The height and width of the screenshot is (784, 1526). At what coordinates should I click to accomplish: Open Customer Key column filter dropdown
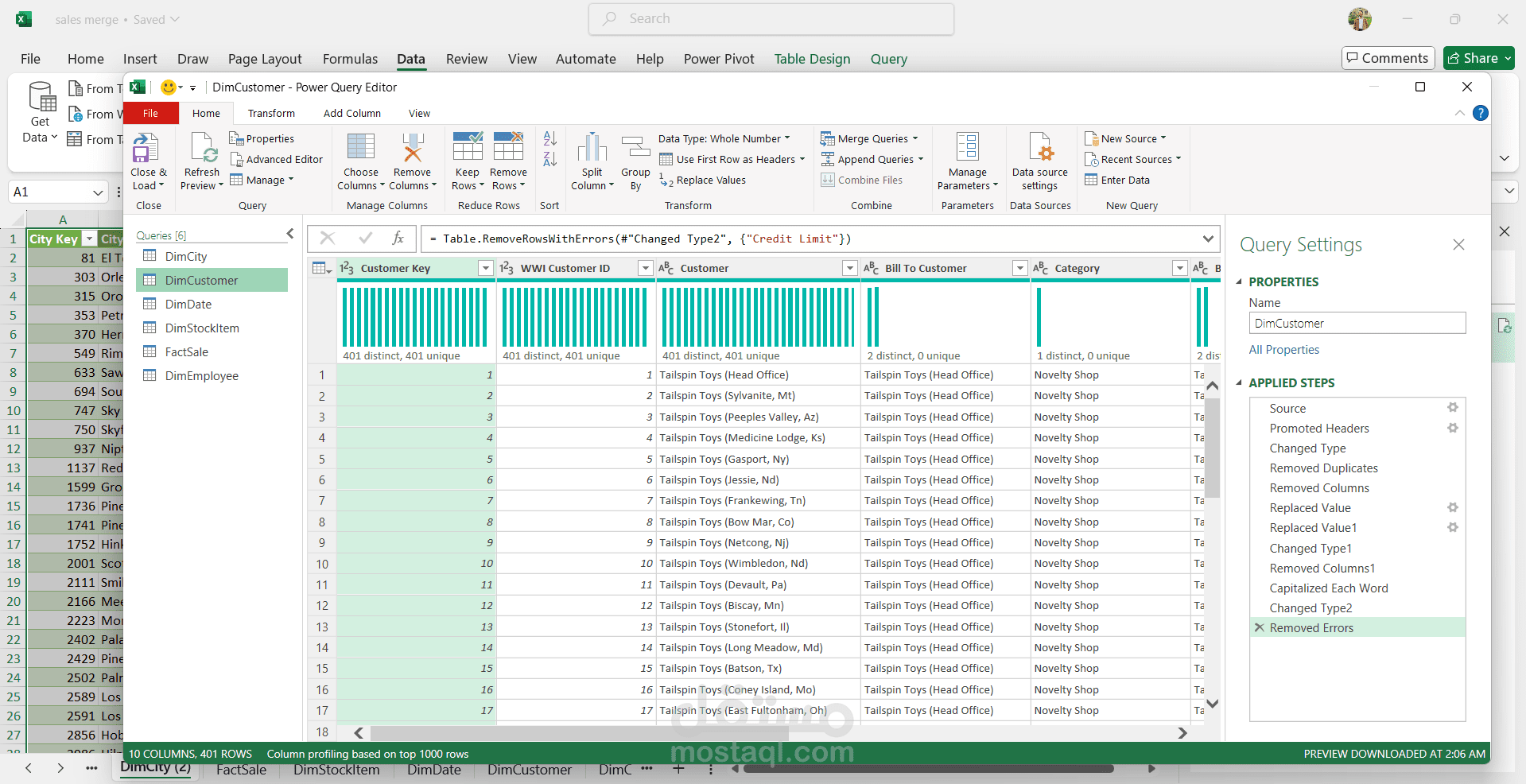point(485,269)
